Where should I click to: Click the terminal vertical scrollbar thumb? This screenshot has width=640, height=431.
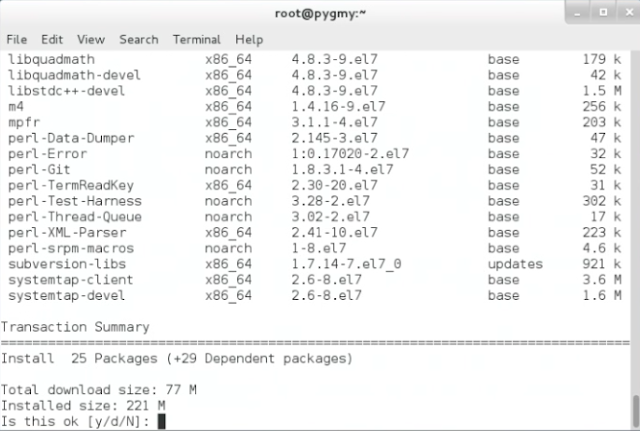point(636,410)
